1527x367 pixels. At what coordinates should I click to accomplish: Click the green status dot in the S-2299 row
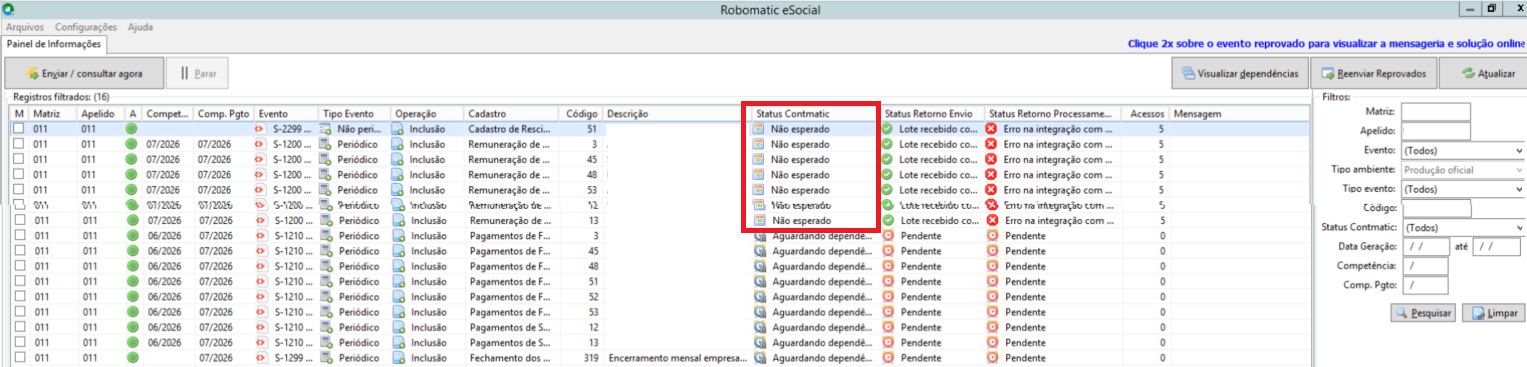pyautogui.click(x=131, y=129)
